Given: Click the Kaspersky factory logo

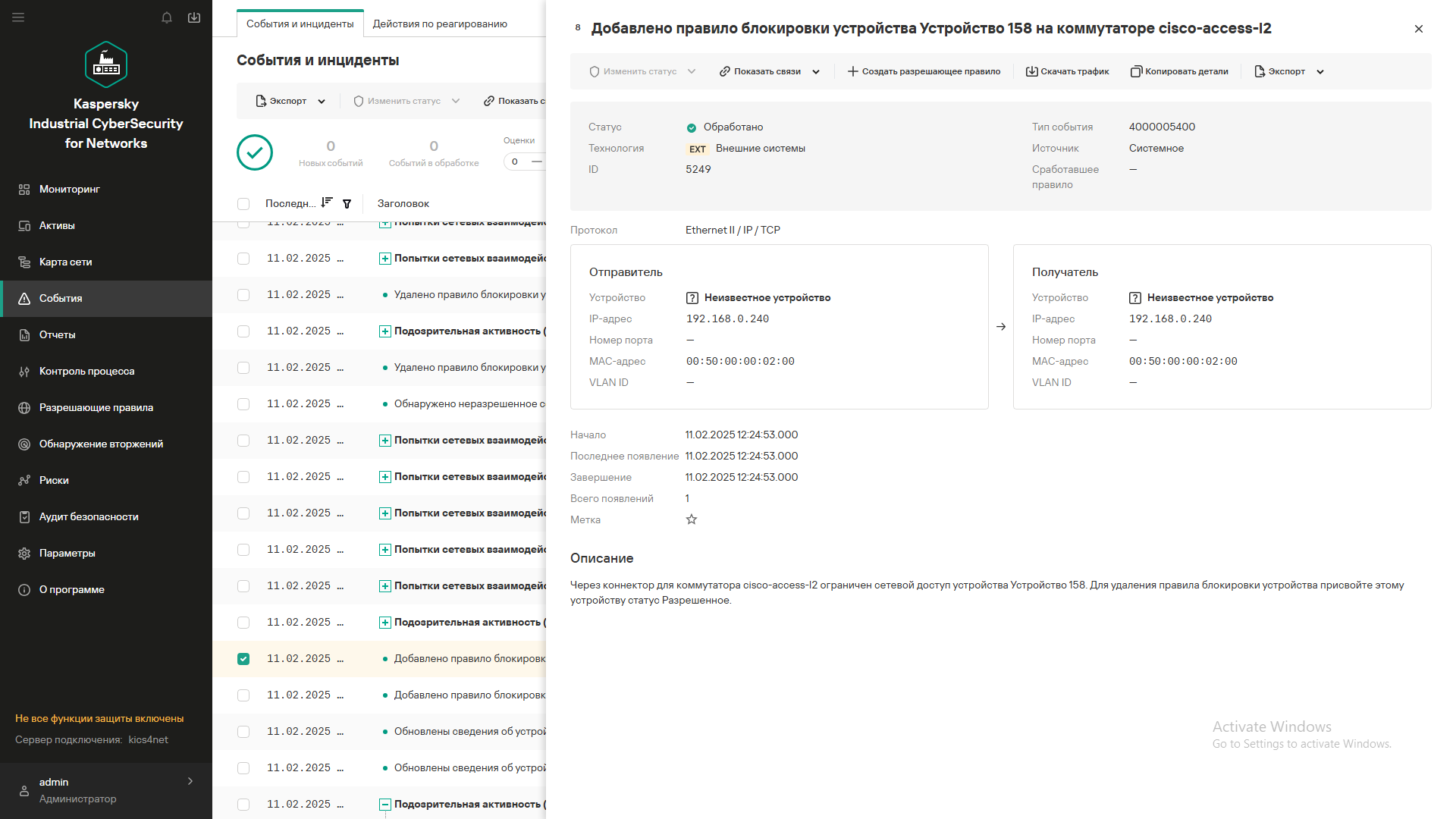Looking at the screenshot, I should click(106, 64).
